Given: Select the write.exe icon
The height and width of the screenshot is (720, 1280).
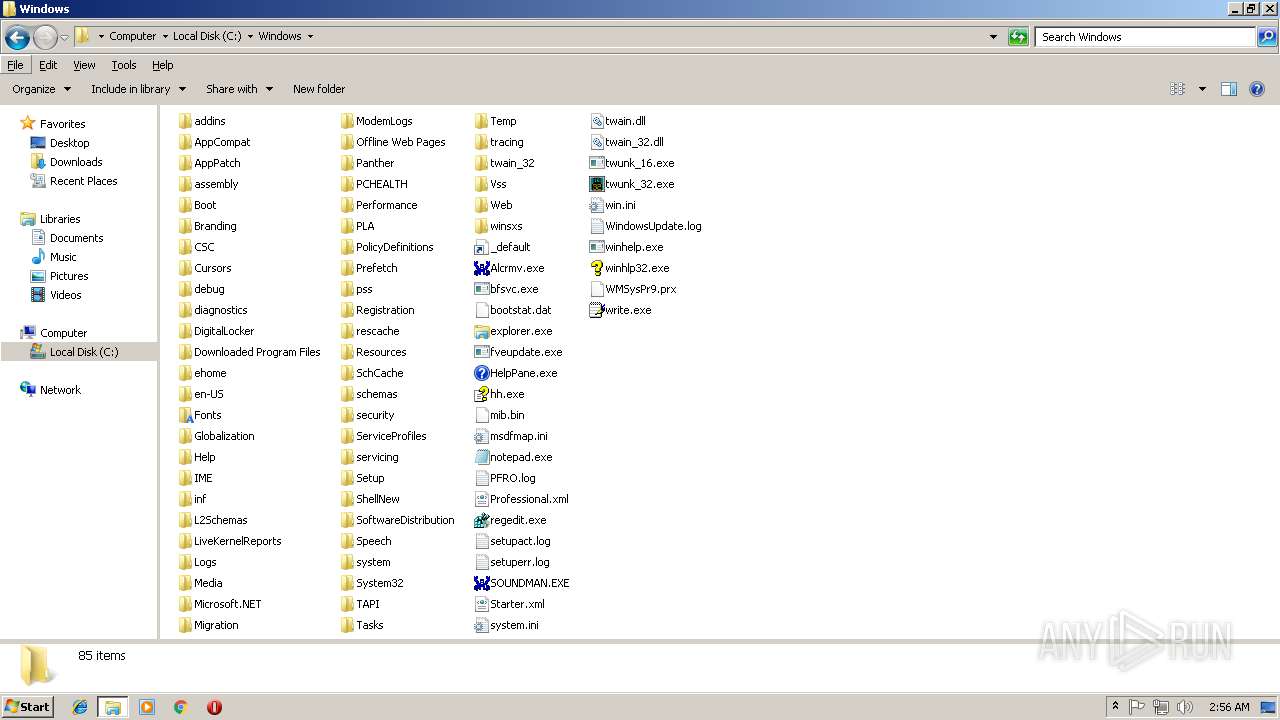Looking at the screenshot, I should click(597, 310).
